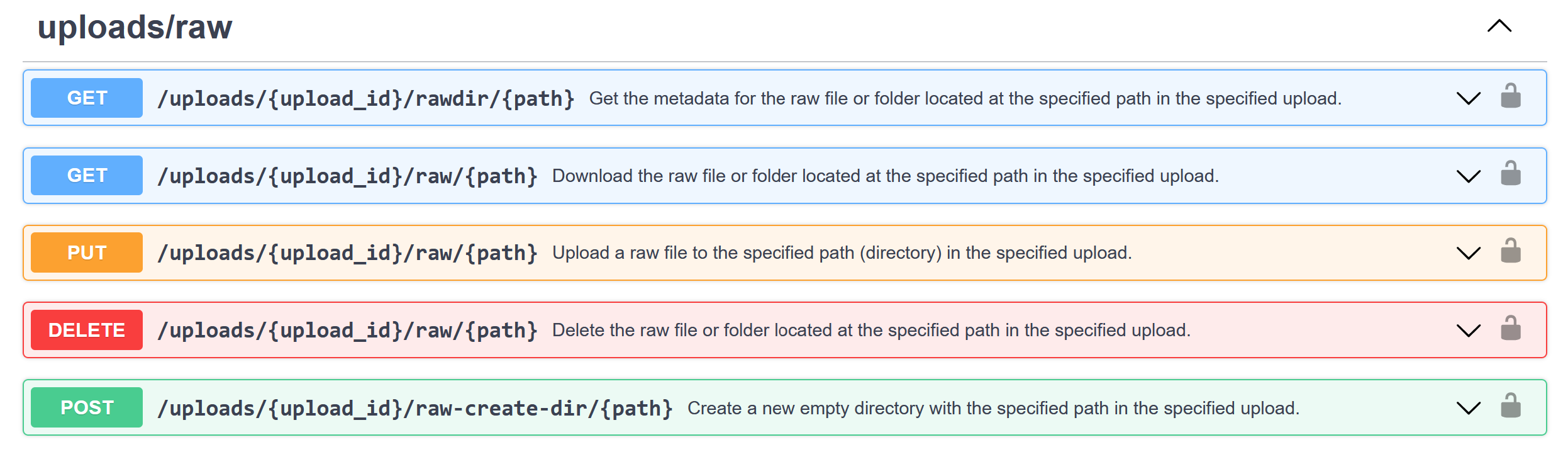Expand the DELETE raw endpoint chevron

[x=1469, y=331]
